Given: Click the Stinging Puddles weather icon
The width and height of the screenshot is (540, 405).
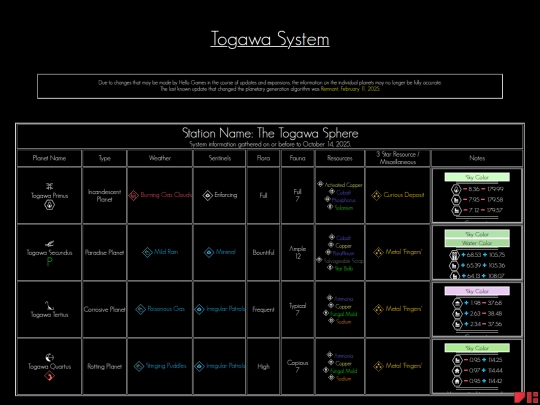Looking at the screenshot, I should [139, 366].
